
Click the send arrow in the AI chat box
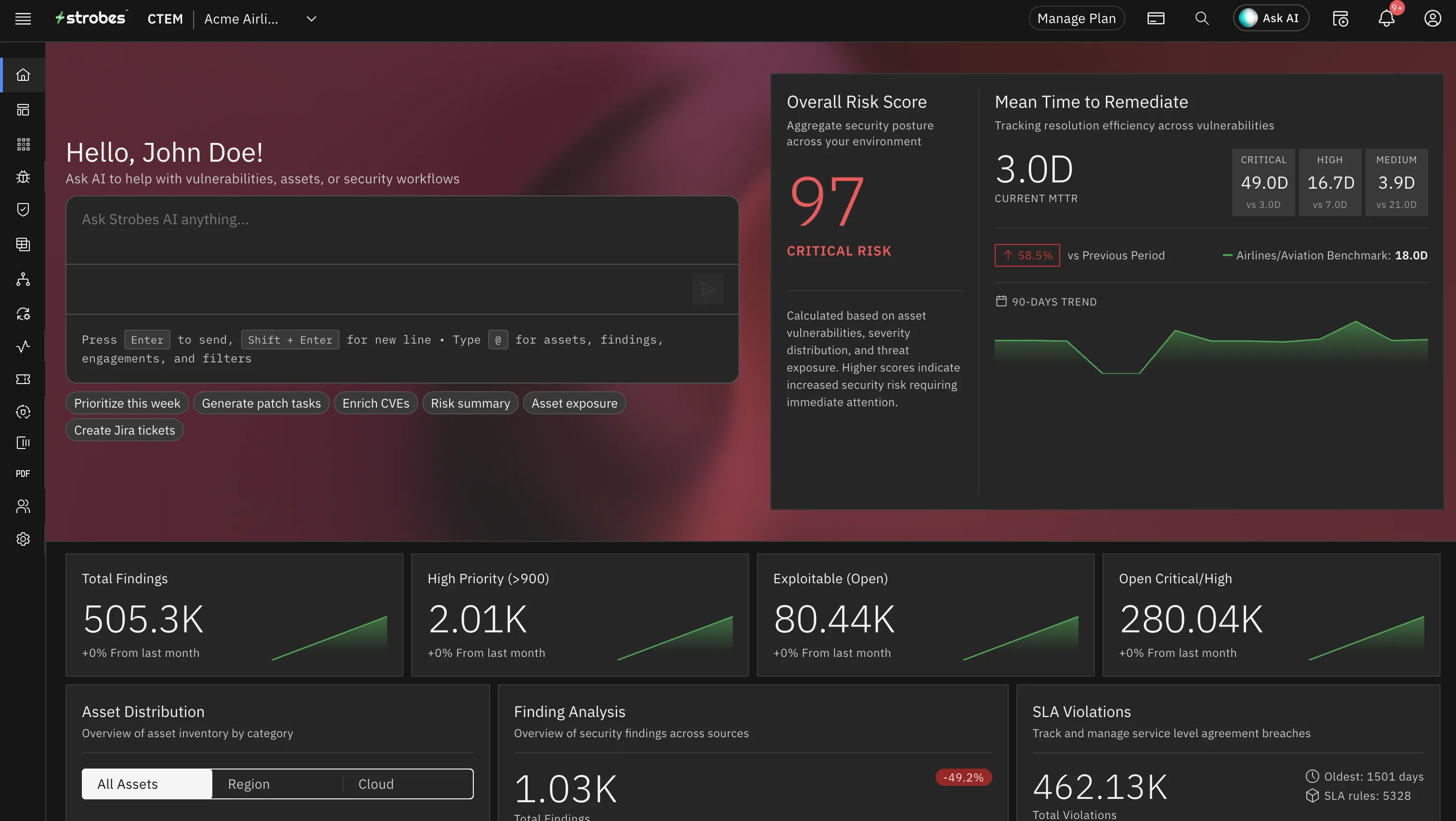(x=708, y=289)
